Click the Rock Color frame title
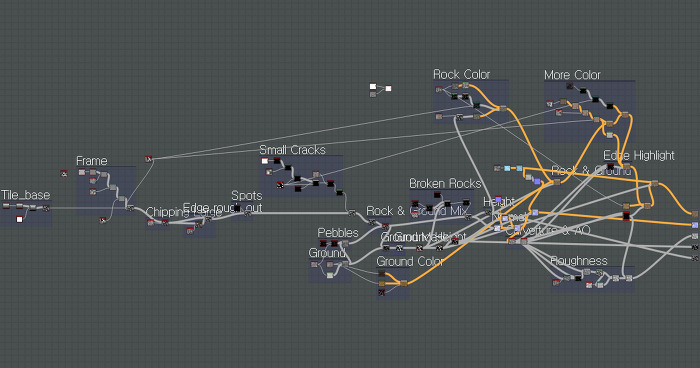Image resolution: width=700 pixels, height=368 pixels. (x=462, y=74)
